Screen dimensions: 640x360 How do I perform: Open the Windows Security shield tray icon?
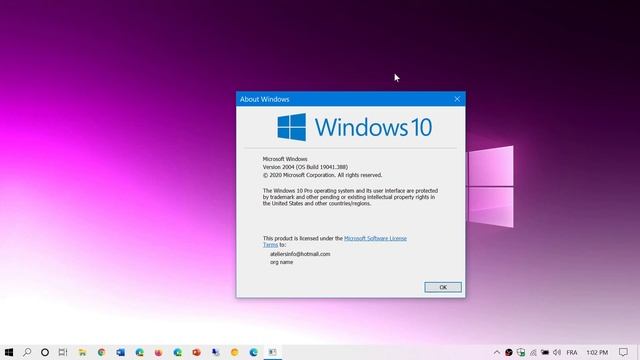pos(521,352)
